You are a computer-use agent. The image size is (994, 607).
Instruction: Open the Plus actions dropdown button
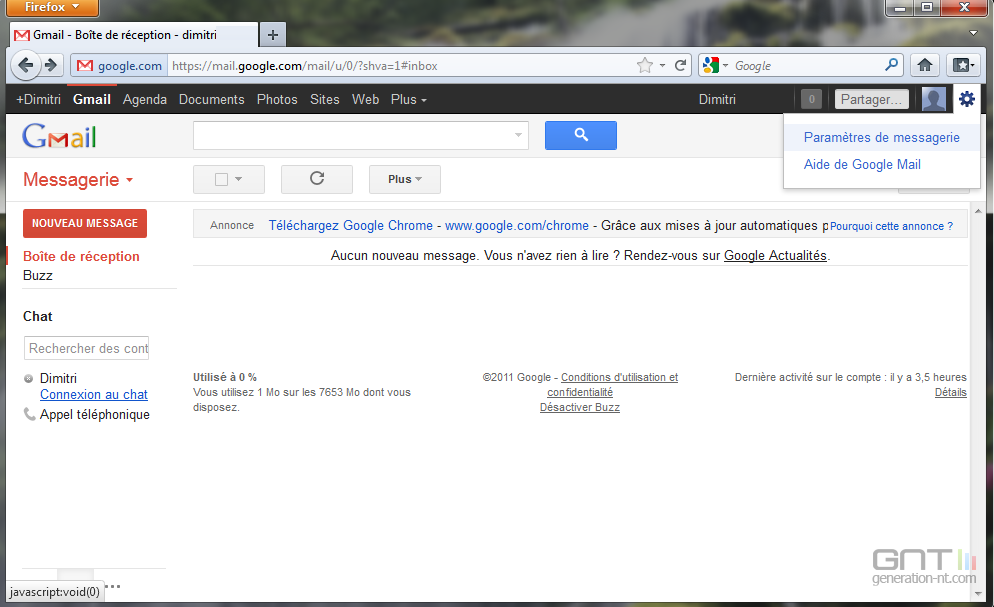tap(405, 179)
